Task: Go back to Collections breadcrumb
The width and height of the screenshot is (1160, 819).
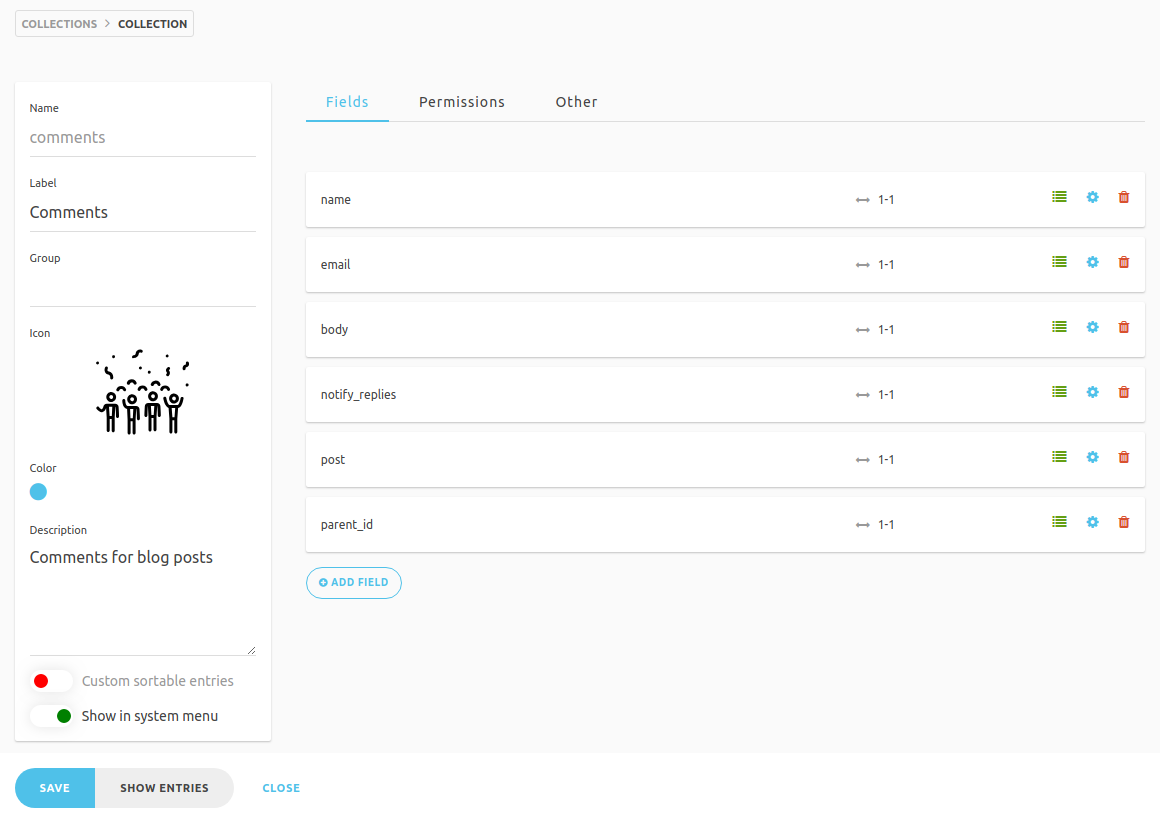Action: pos(59,24)
